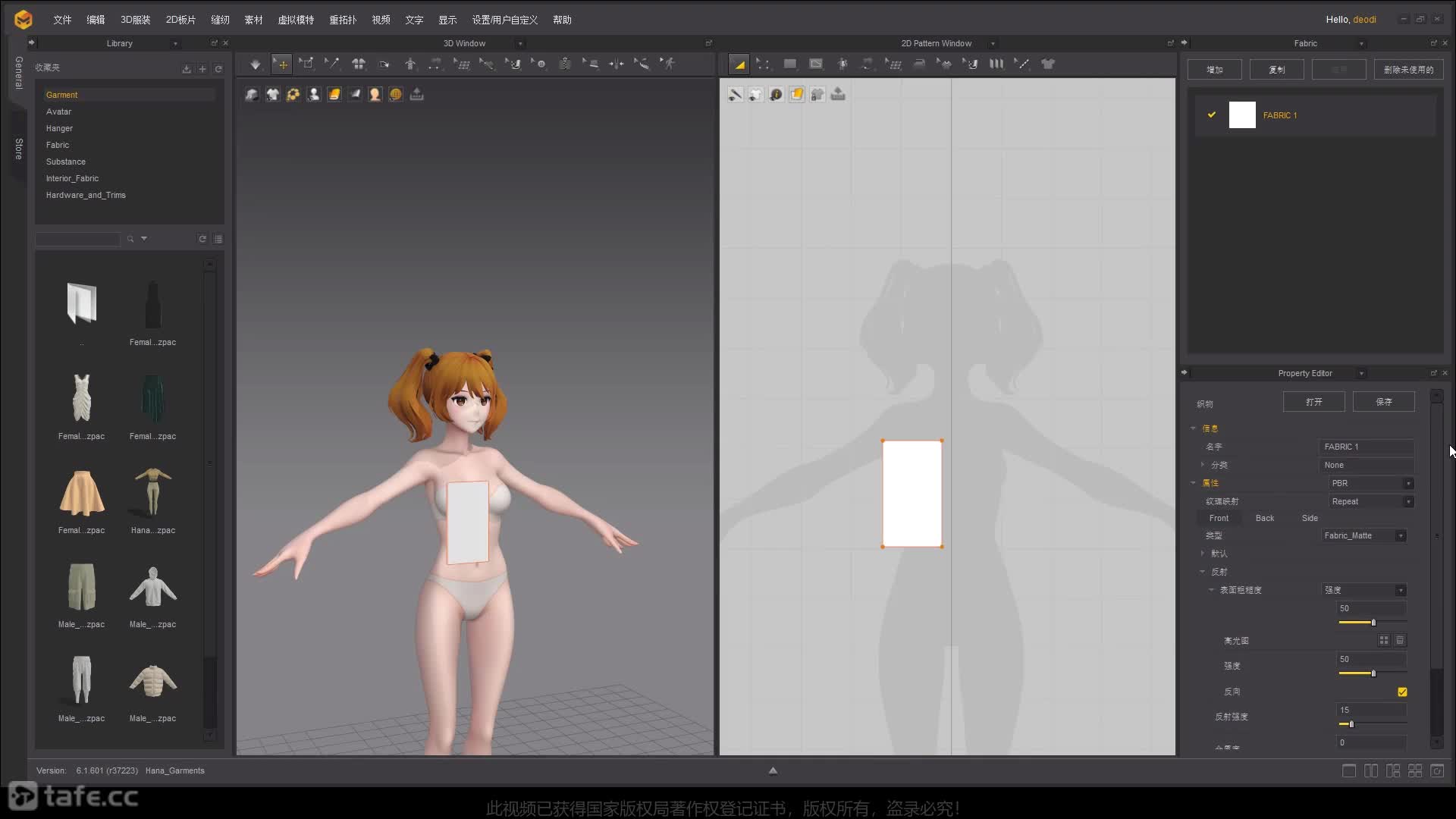
Task: Select the Avatar library folder
Action: tap(59, 111)
